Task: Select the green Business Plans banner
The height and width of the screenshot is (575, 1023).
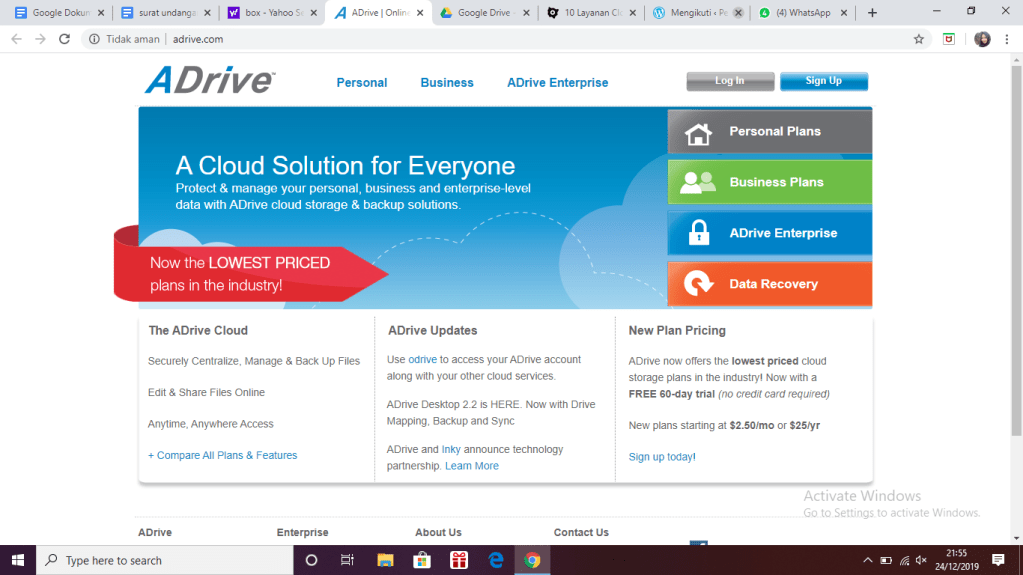Action: 769,182
